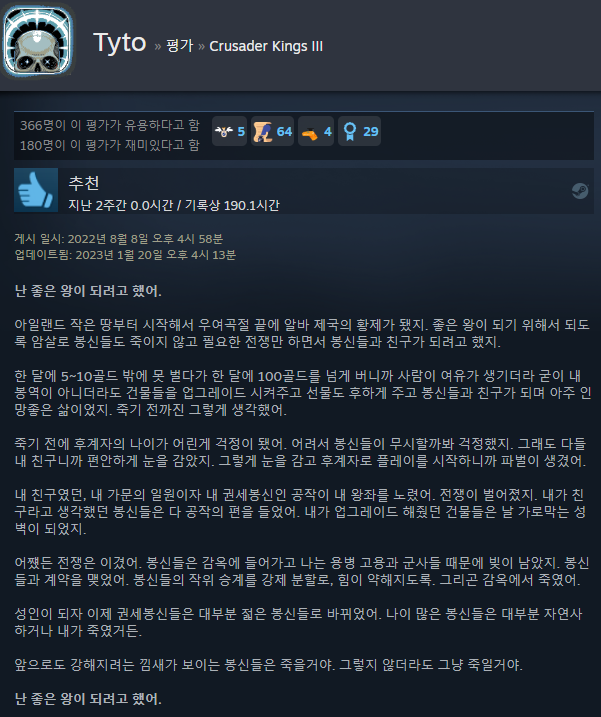Click the 업데이트됨 updated date line
The height and width of the screenshot is (717, 601).
(125, 255)
